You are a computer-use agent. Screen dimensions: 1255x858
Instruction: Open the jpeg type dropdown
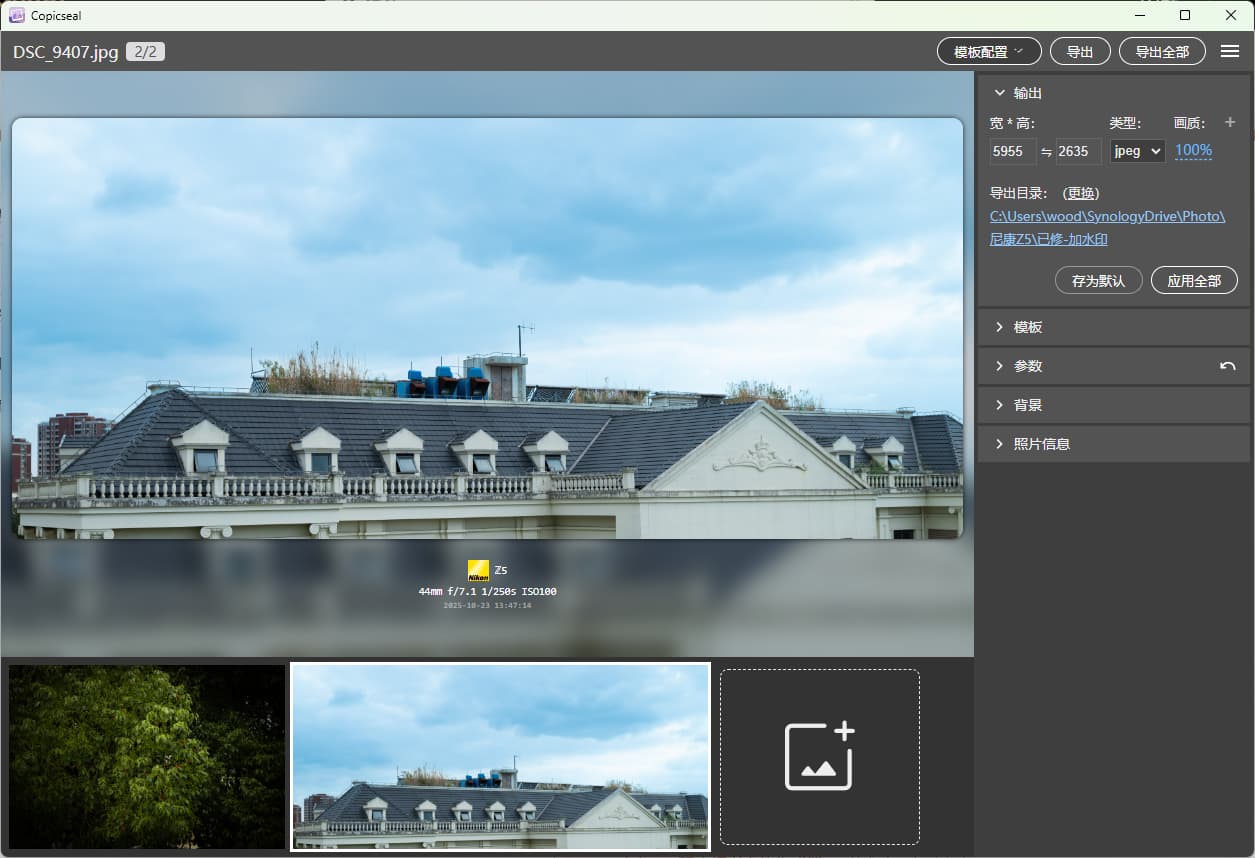click(x=1137, y=151)
